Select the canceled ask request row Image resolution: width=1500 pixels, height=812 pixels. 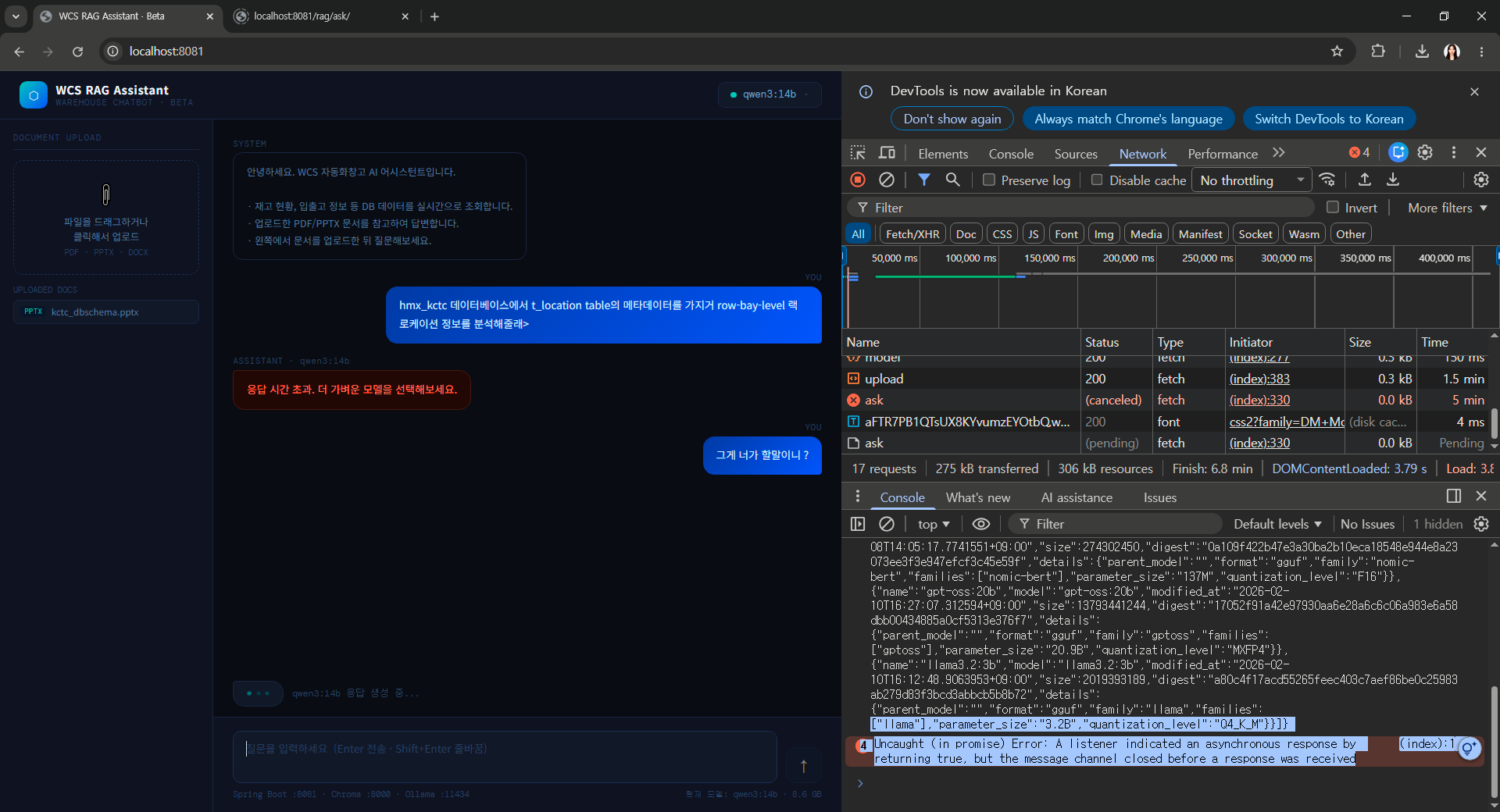pos(1168,401)
